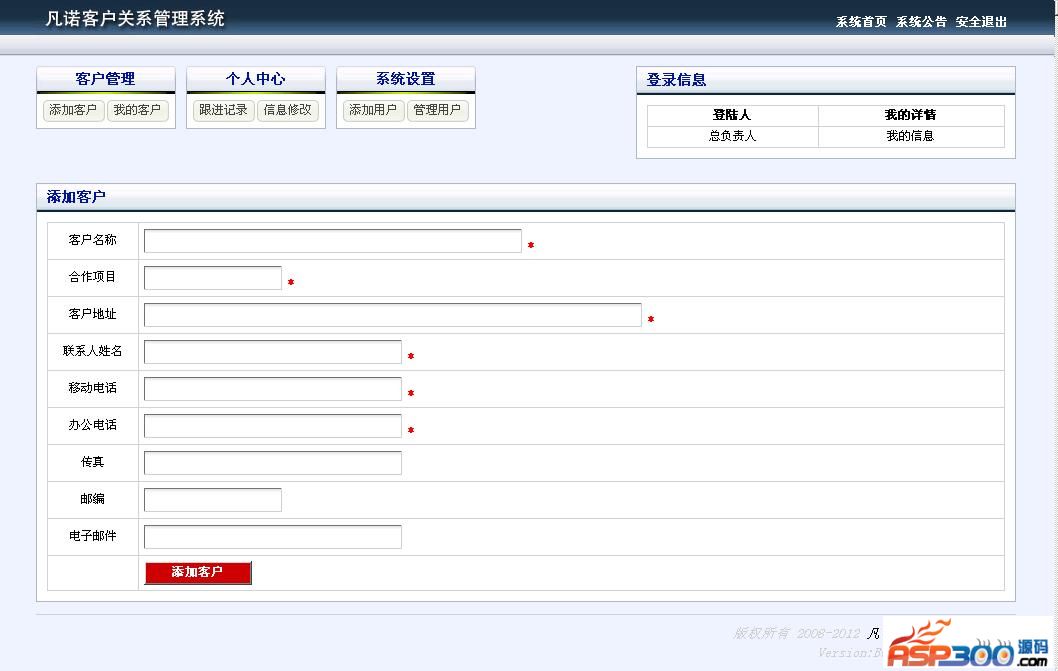Click 安全退出 to log out

tap(981, 22)
